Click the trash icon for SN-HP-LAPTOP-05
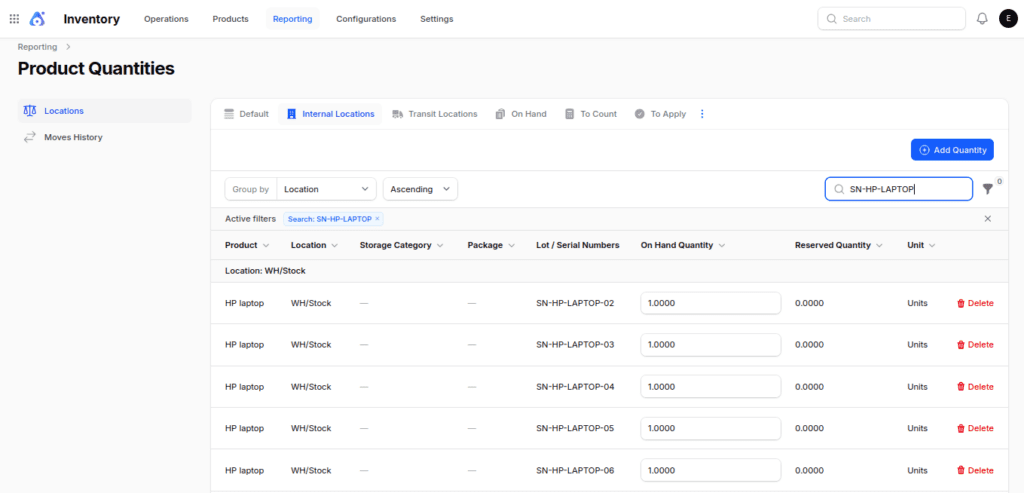This screenshot has height=493, width=1024. click(x=961, y=428)
